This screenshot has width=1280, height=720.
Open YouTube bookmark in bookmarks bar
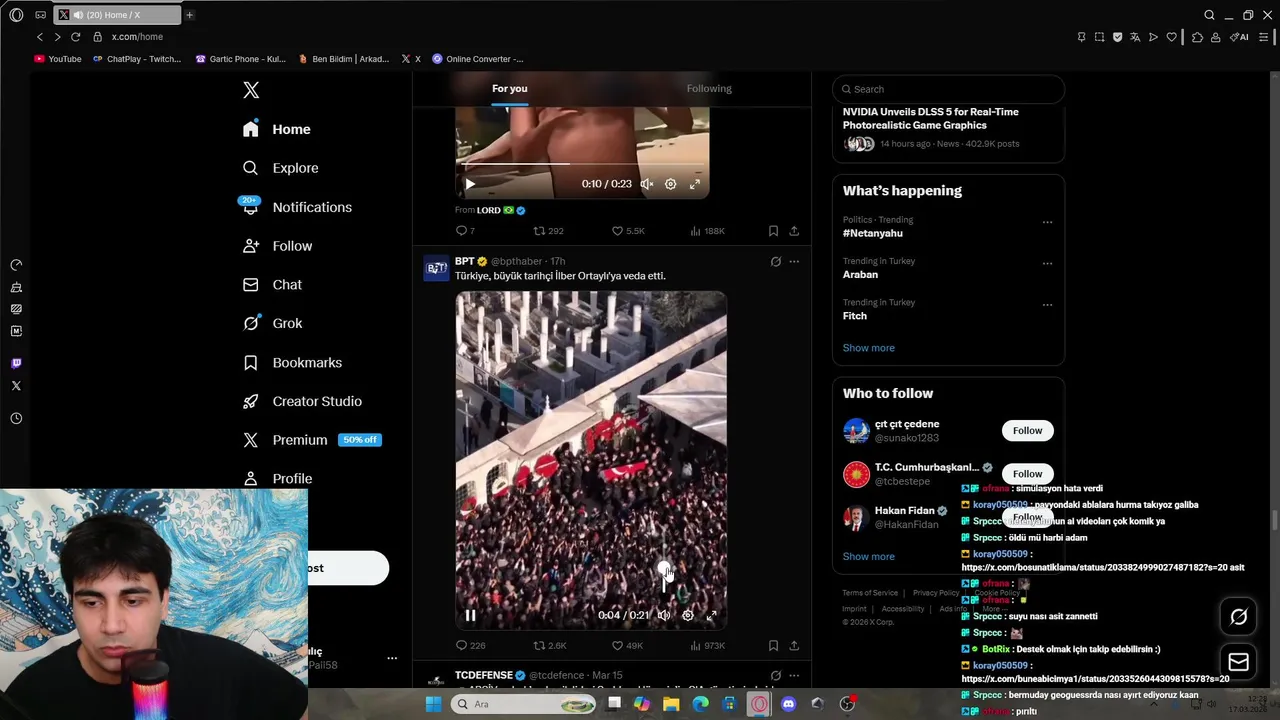(x=58, y=59)
